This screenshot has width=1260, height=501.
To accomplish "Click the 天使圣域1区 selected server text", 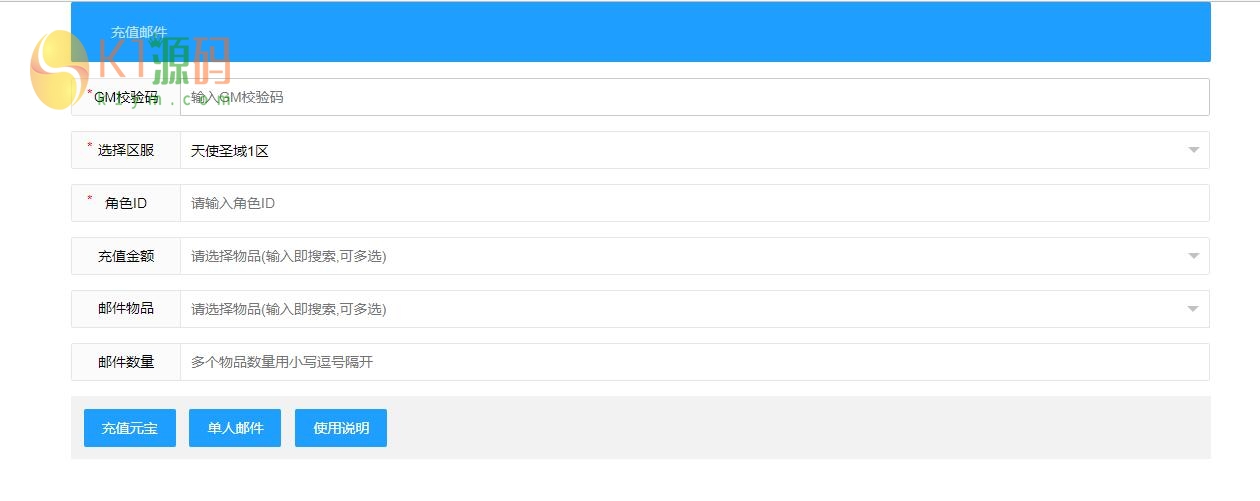I will tap(230, 151).
